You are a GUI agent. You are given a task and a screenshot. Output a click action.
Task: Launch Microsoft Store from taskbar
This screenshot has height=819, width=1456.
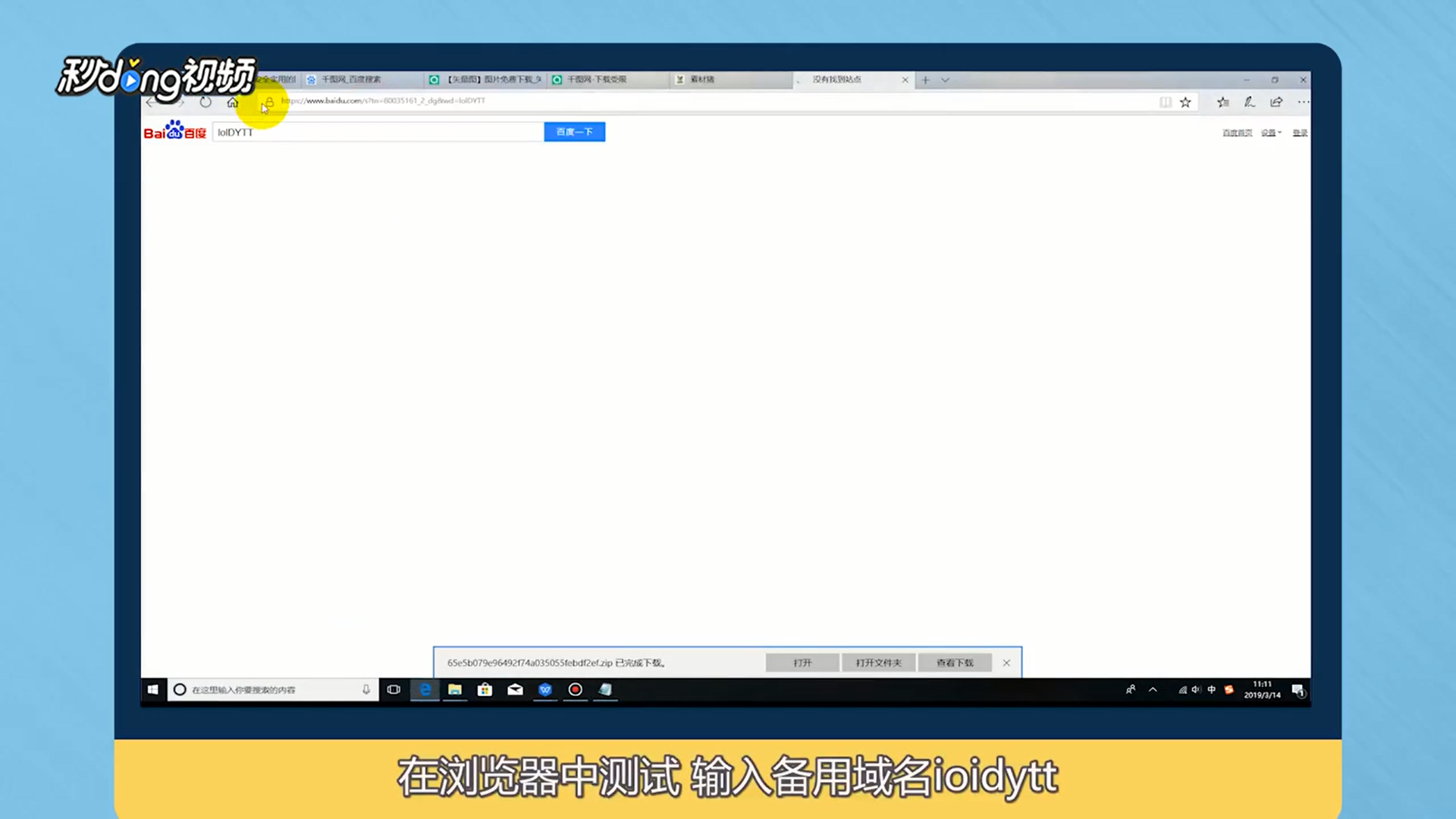(485, 689)
